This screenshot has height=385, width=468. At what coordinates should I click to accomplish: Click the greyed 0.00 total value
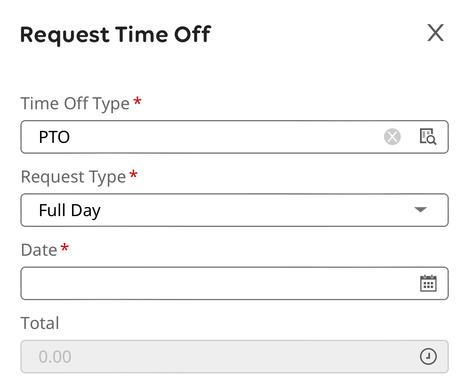point(55,357)
